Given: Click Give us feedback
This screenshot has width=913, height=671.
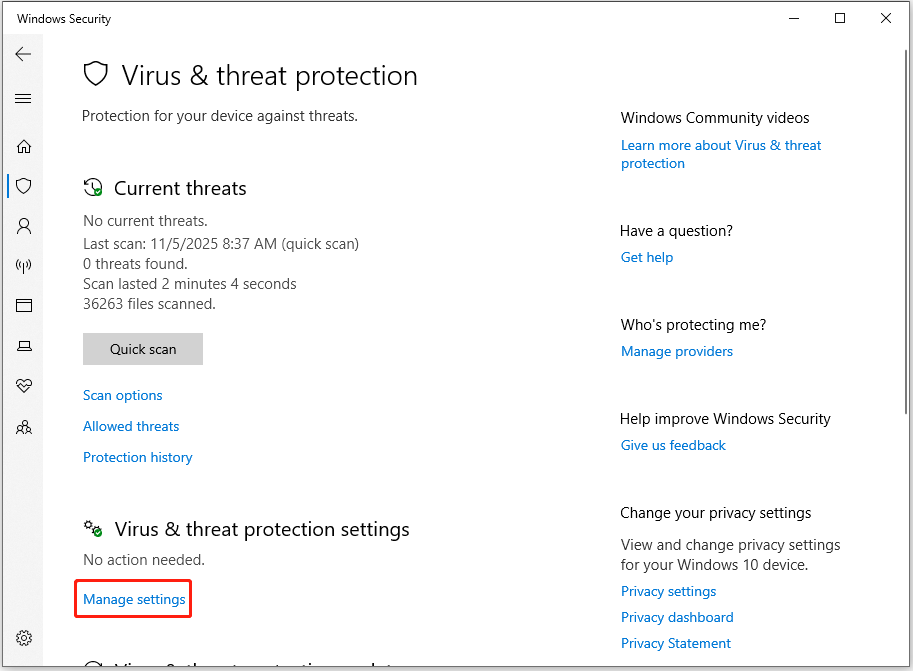Looking at the screenshot, I should click(x=673, y=445).
